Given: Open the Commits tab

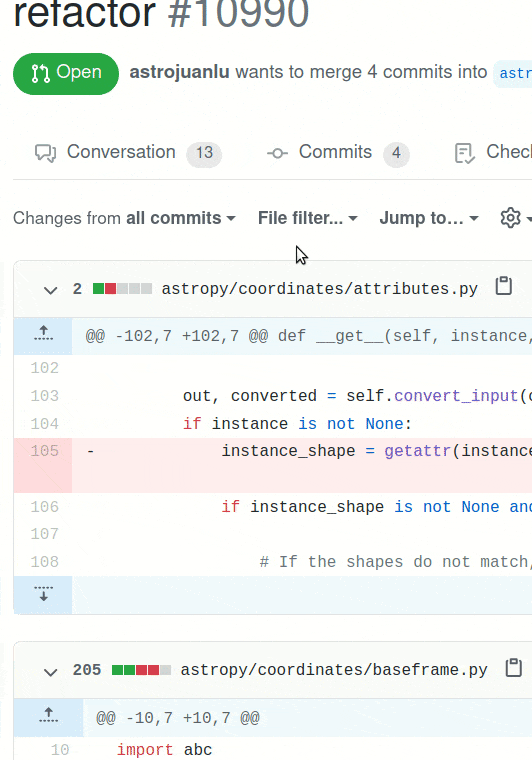Looking at the screenshot, I should pos(338,153).
